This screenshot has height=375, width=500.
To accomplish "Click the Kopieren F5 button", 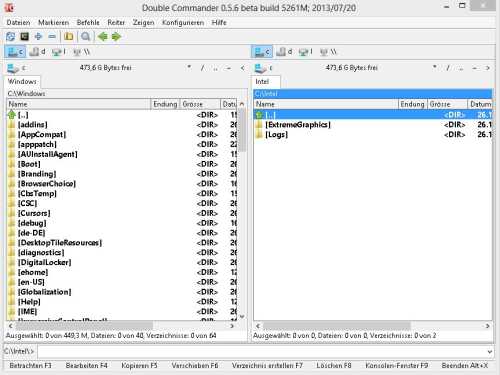I will coord(139,365).
